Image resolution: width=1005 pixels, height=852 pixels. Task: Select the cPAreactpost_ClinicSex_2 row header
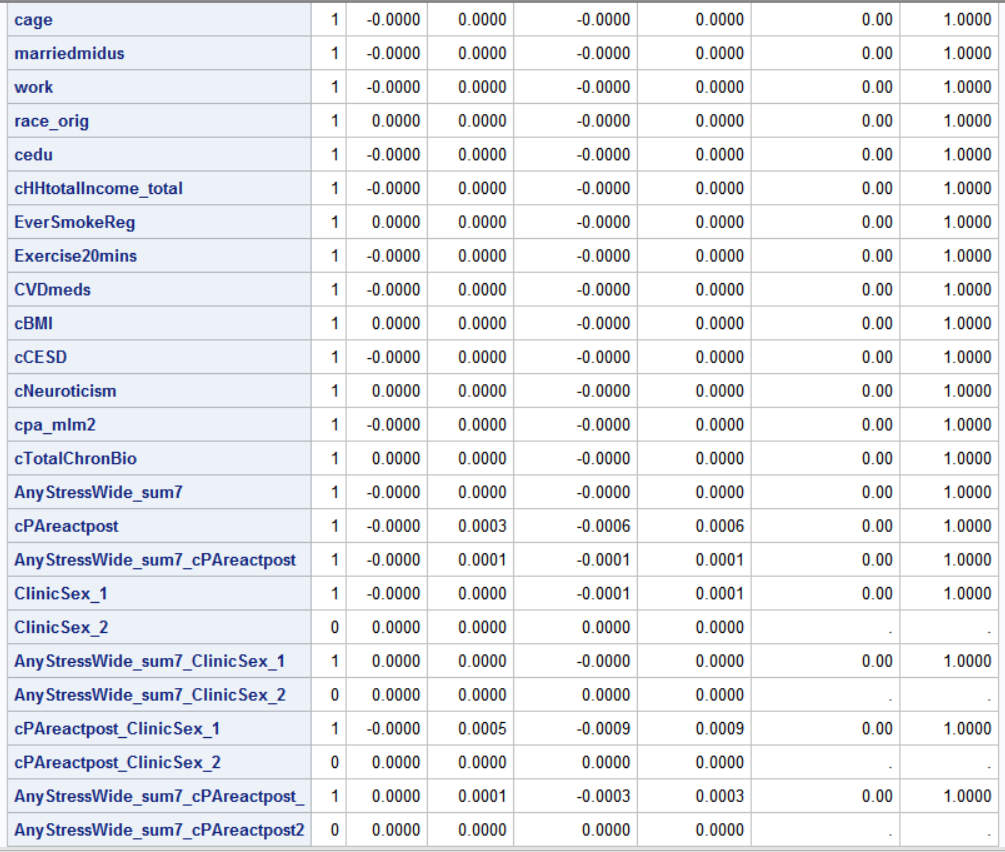(117, 763)
